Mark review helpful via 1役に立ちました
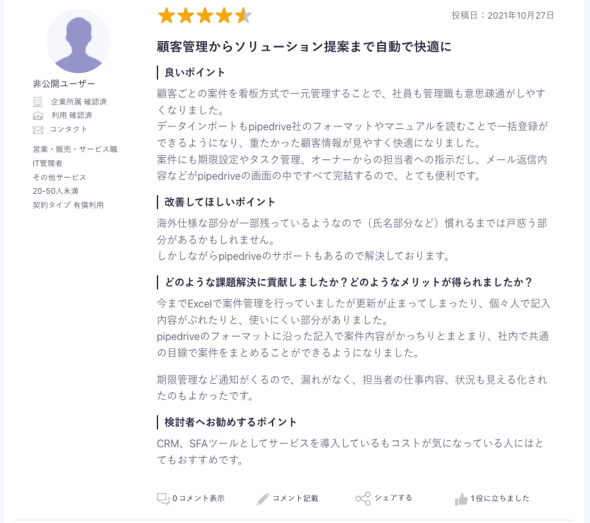Screen dimensions: 590x523 click(x=500, y=499)
